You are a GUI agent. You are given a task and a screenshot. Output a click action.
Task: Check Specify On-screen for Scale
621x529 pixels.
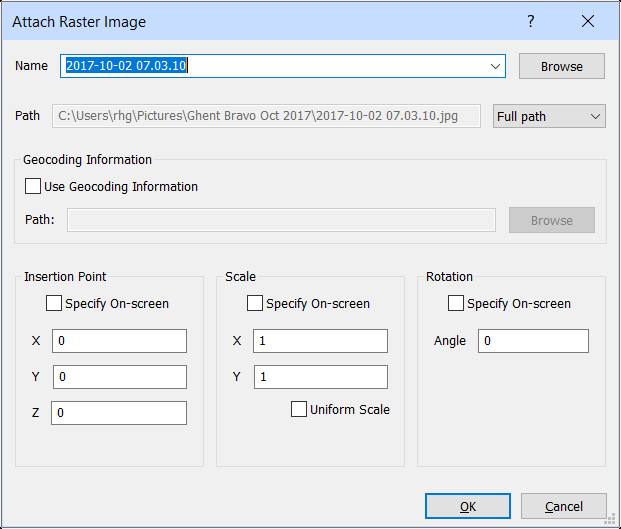tap(255, 303)
